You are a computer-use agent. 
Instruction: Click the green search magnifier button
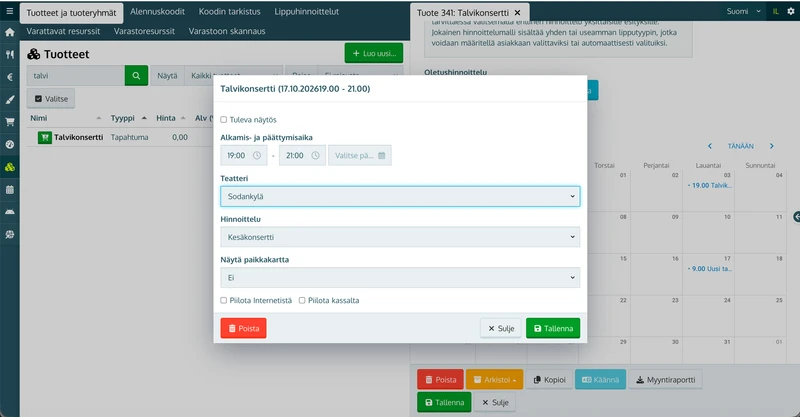point(136,76)
